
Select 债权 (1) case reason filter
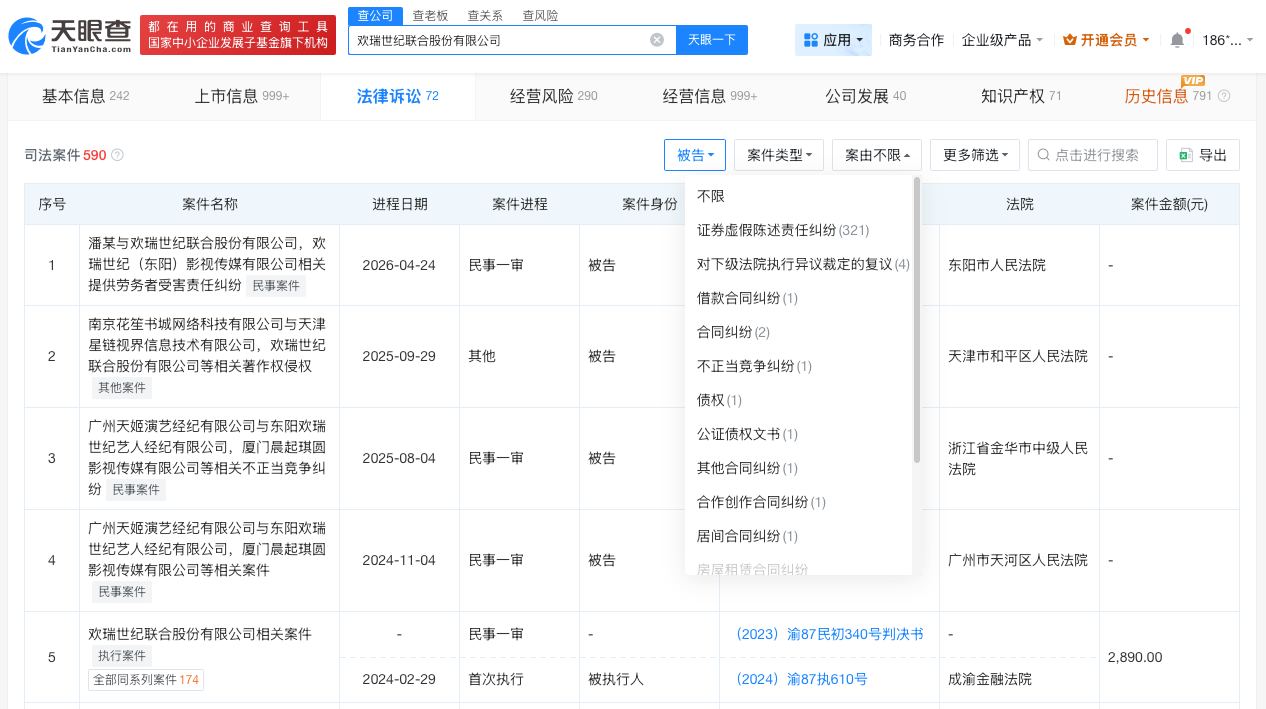[x=720, y=400]
